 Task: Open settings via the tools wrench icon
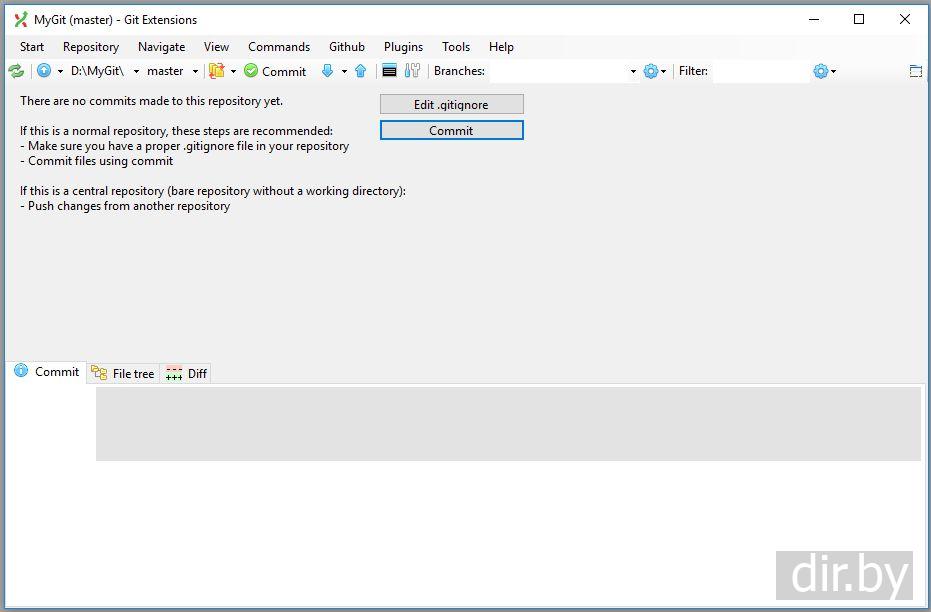(x=412, y=71)
